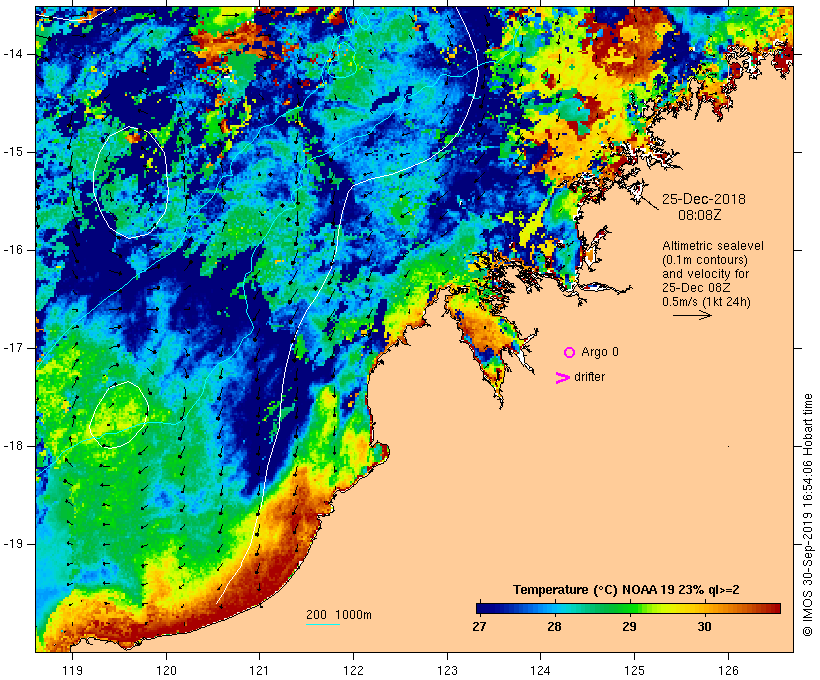This screenshot has height=680, width=820.
Task: Click the temperature color bar scale
Action: point(628,608)
